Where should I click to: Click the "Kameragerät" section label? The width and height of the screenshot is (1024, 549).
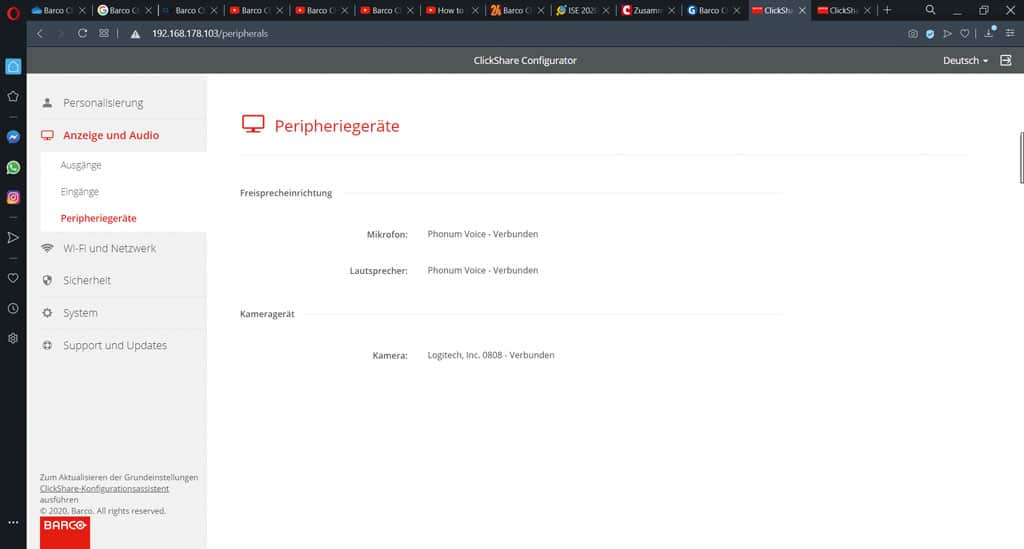click(267, 314)
